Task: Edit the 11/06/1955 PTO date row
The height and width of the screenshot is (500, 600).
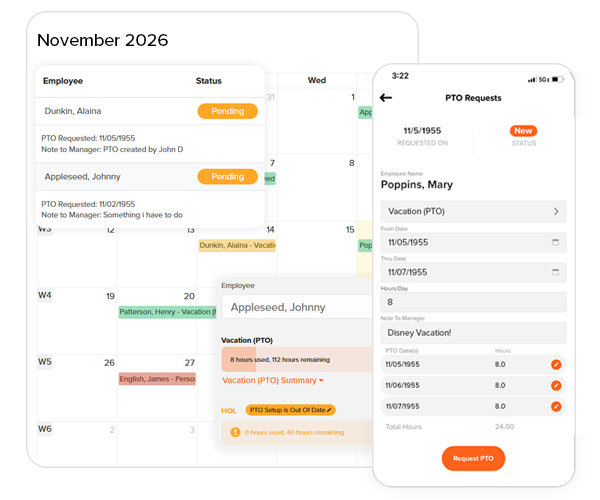Action: pos(556,386)
